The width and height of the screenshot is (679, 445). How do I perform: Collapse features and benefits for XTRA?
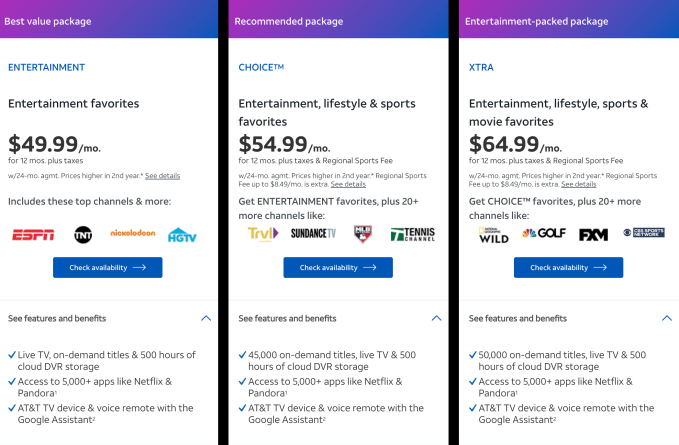click(667, 318)
